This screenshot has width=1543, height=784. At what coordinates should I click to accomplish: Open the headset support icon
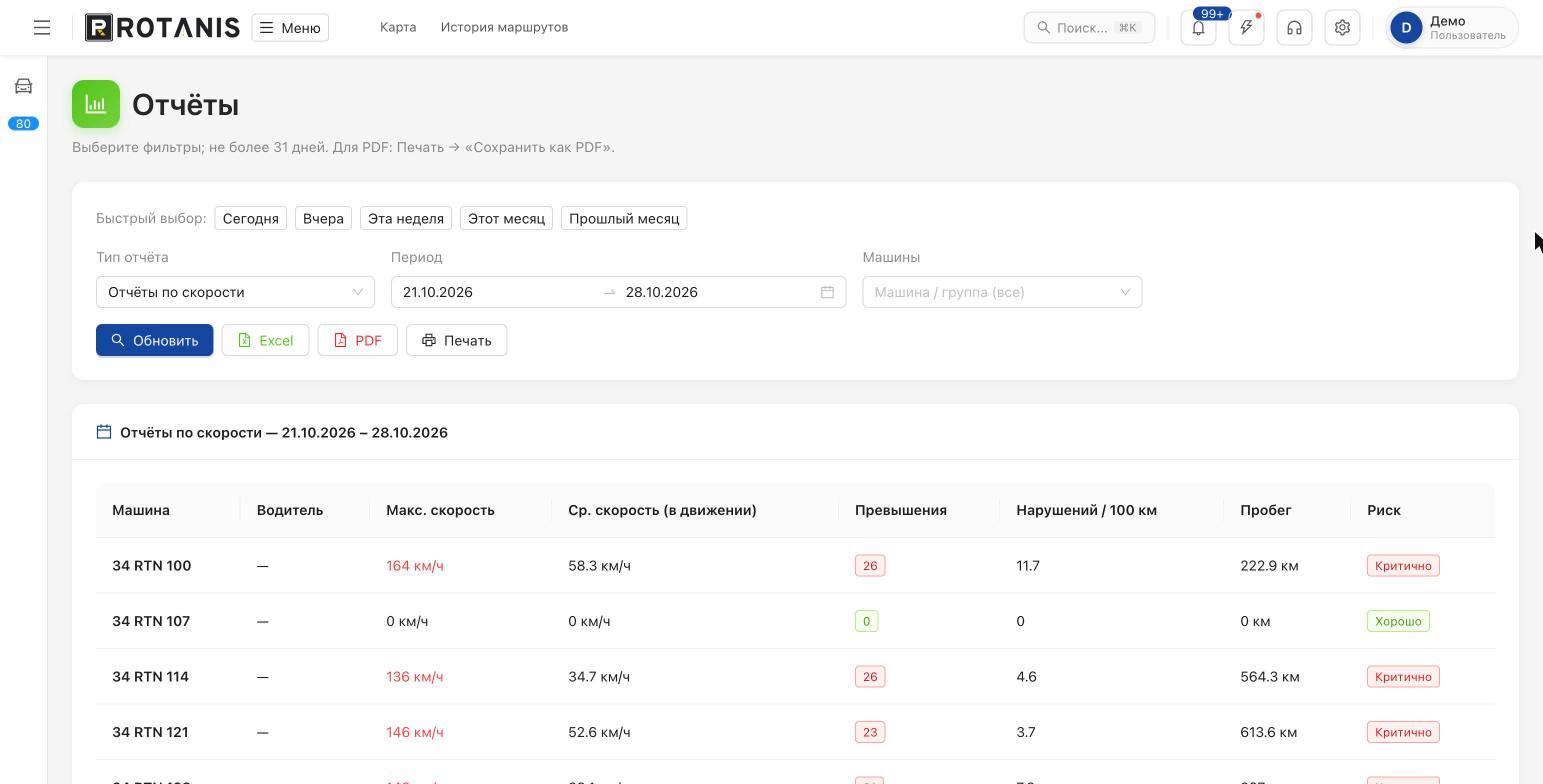point(1294,28)
